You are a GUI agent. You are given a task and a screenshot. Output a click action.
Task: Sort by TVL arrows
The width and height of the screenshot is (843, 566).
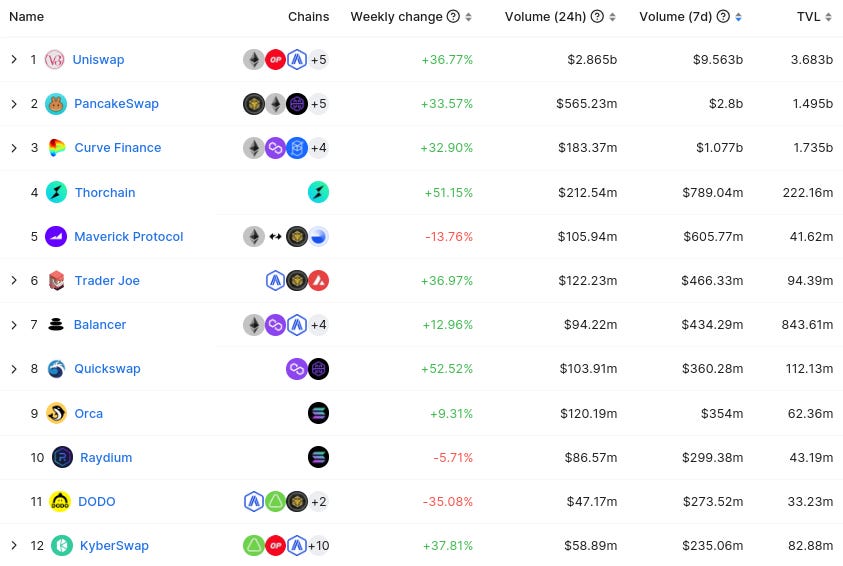coord(828,17)
